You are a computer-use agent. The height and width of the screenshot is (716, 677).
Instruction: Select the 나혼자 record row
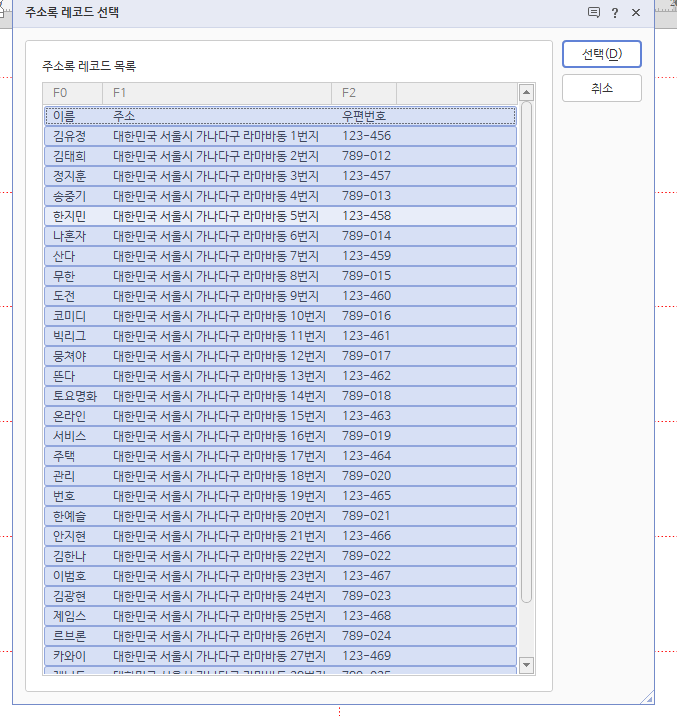(x=280, y=236)
